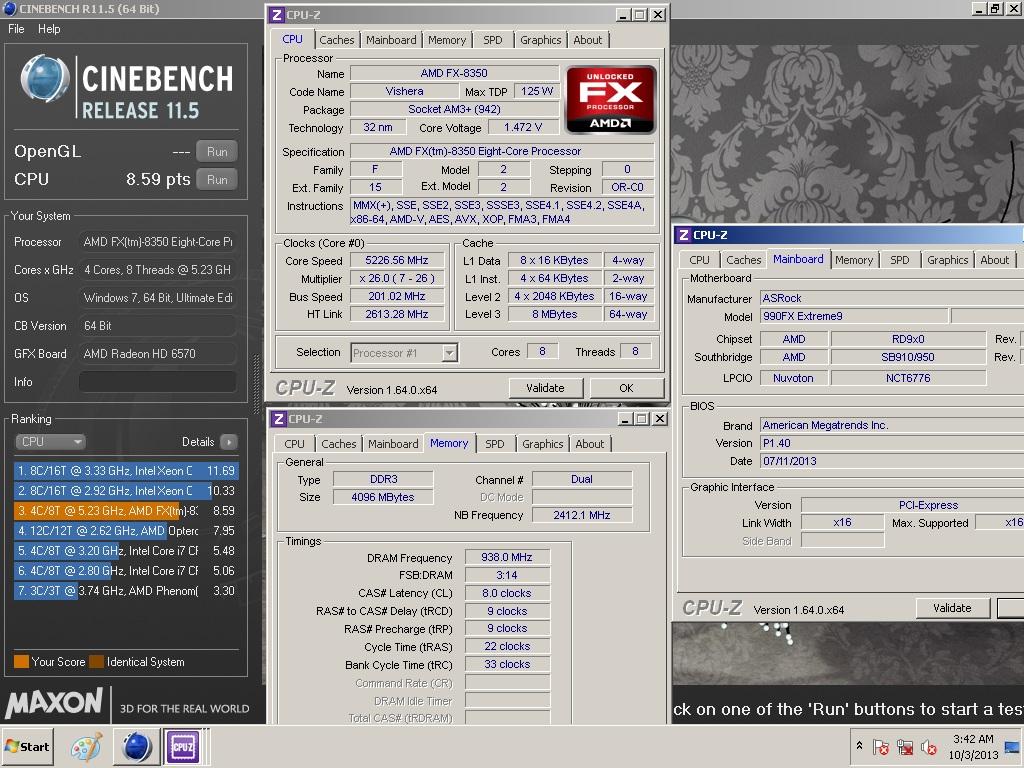Click Validate in the Mainboard CPU-Z window
This screenshot has height=768, width=1024.
pyautogui.click(x=952, y=608)
